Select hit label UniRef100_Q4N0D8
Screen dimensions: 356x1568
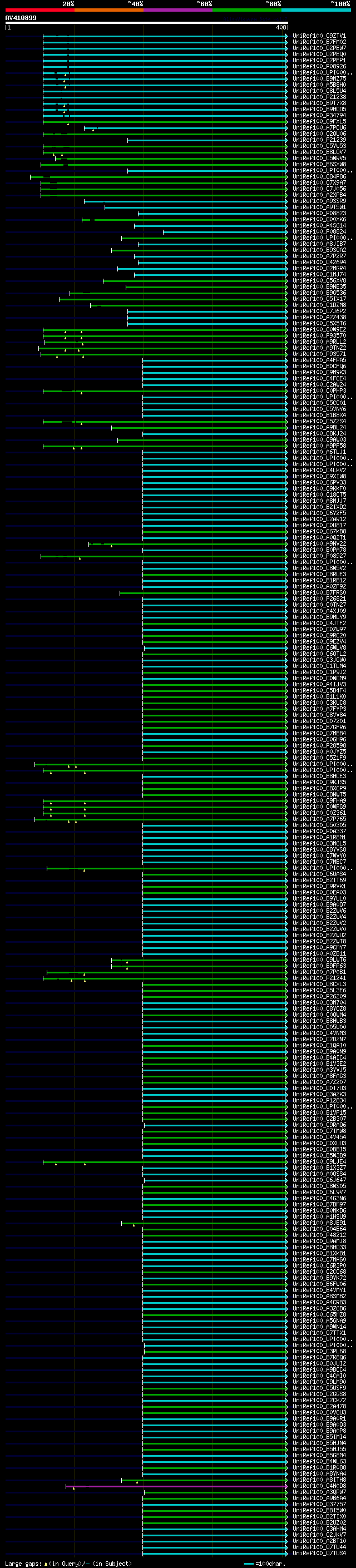point(319,1486)
